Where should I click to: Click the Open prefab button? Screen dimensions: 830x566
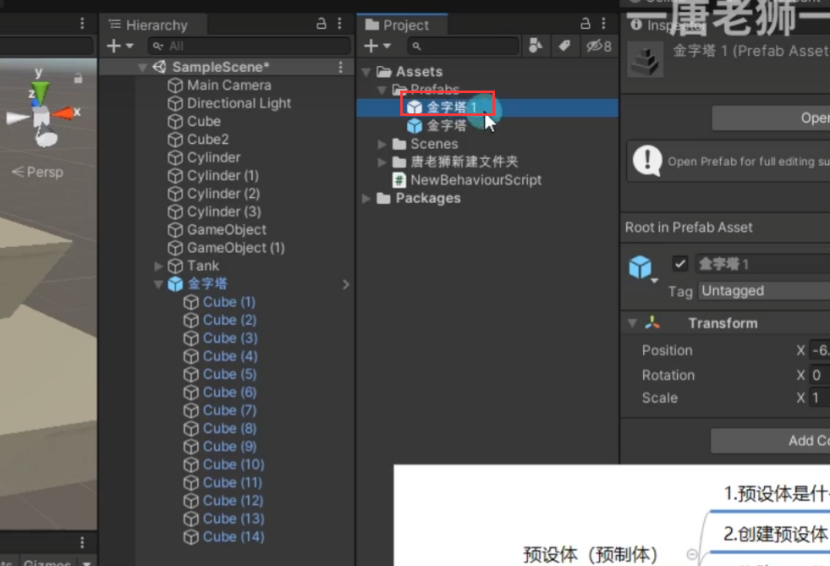click(x=771, y=118)
